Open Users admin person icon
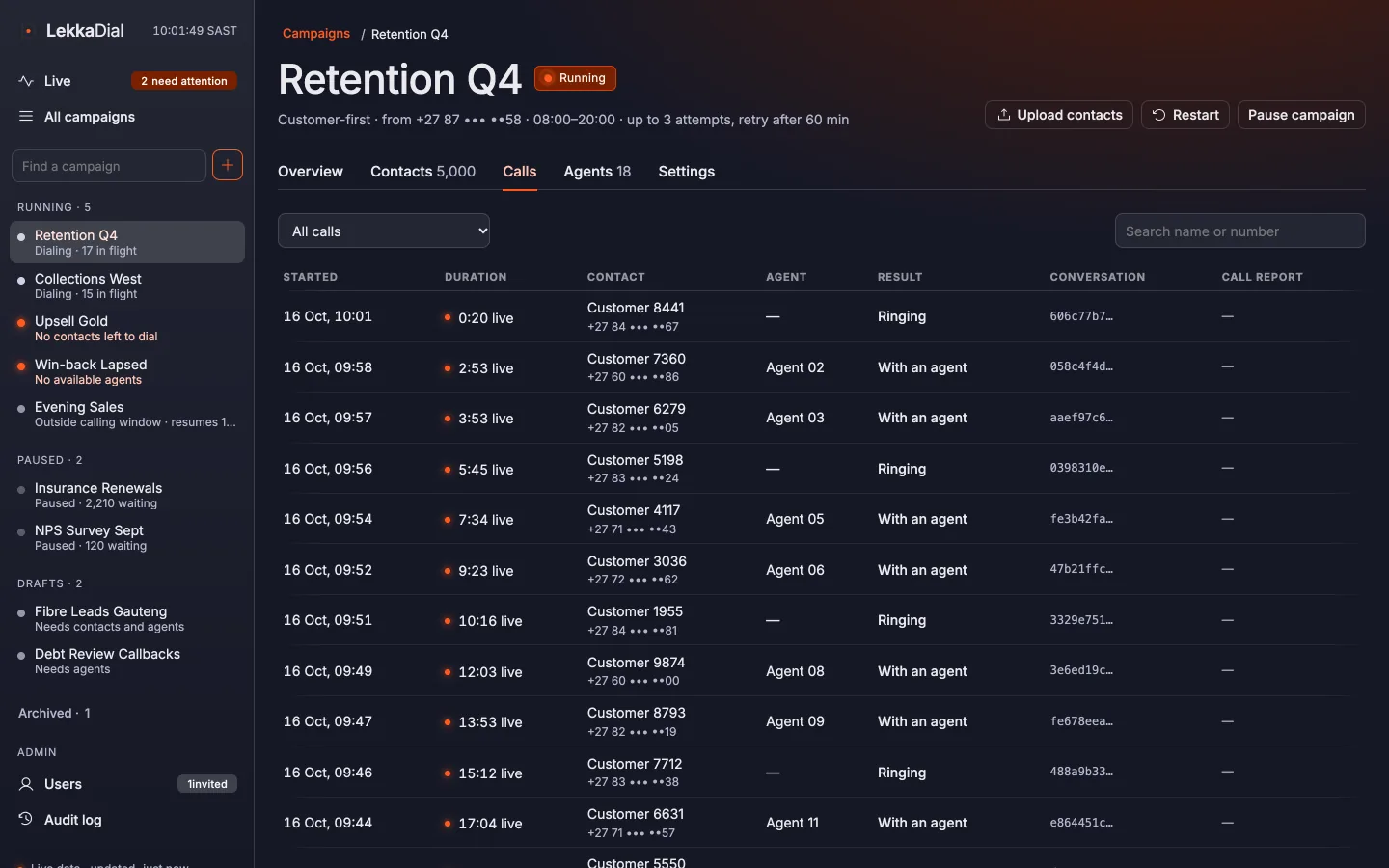The image size is (1389, 868). tap(26, 784)
